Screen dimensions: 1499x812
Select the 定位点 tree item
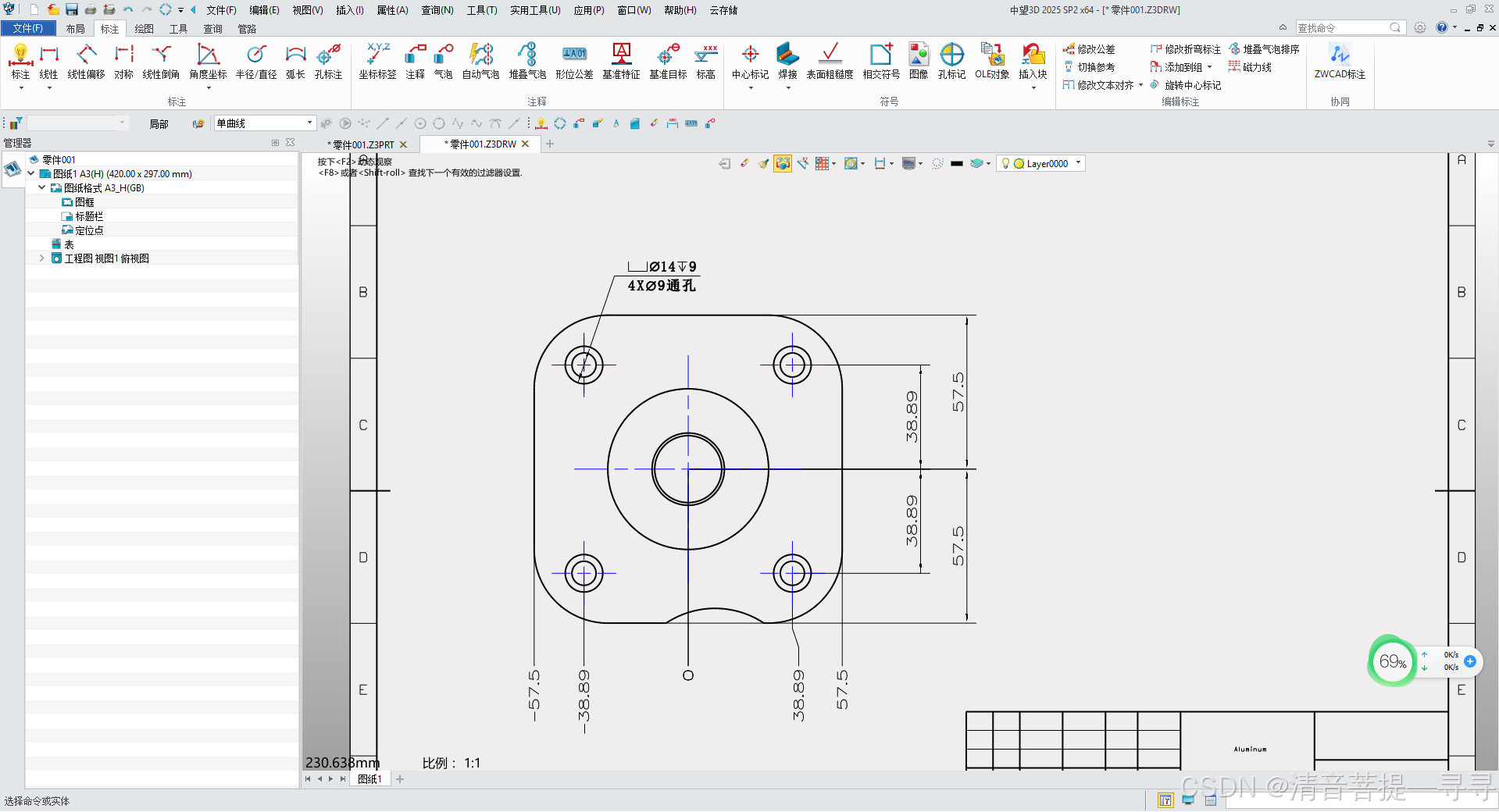89,230
